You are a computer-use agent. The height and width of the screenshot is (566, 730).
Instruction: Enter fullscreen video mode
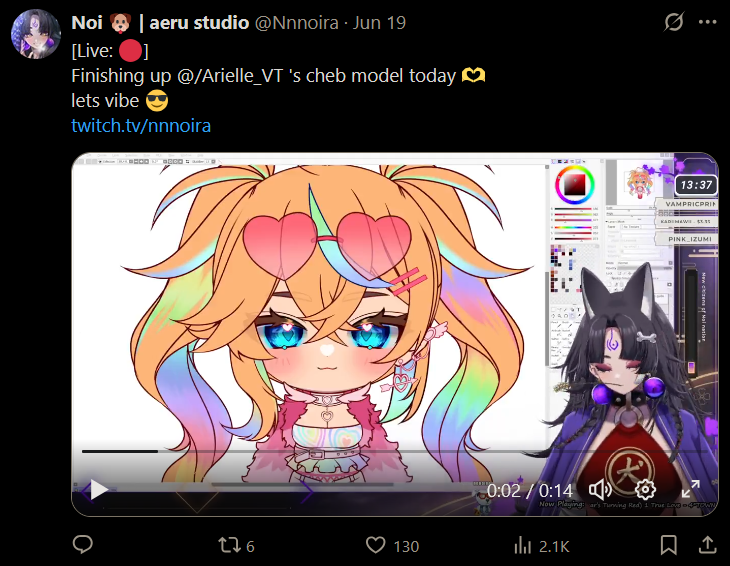690,490
